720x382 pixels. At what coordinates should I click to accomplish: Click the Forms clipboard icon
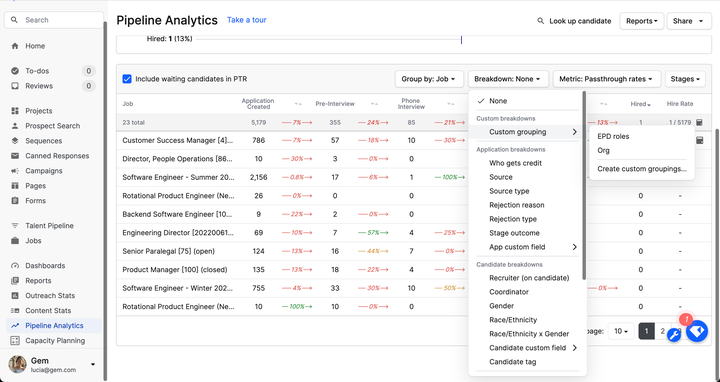click(15, 201)
